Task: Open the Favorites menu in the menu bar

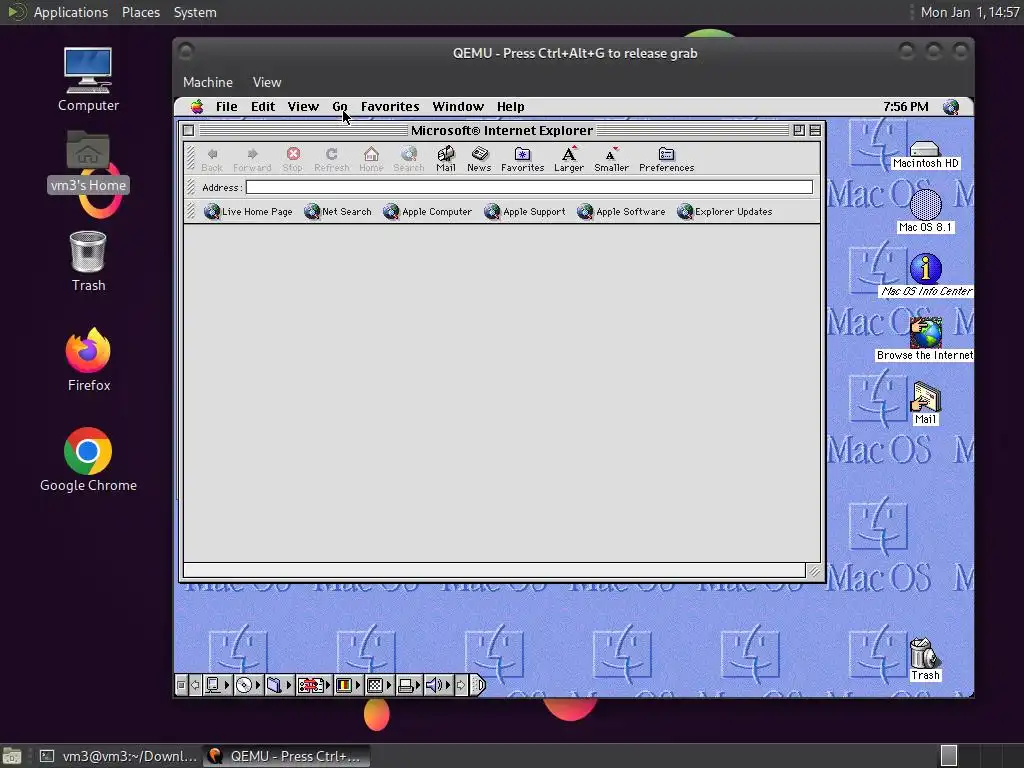Action: (x=390, y=106)
